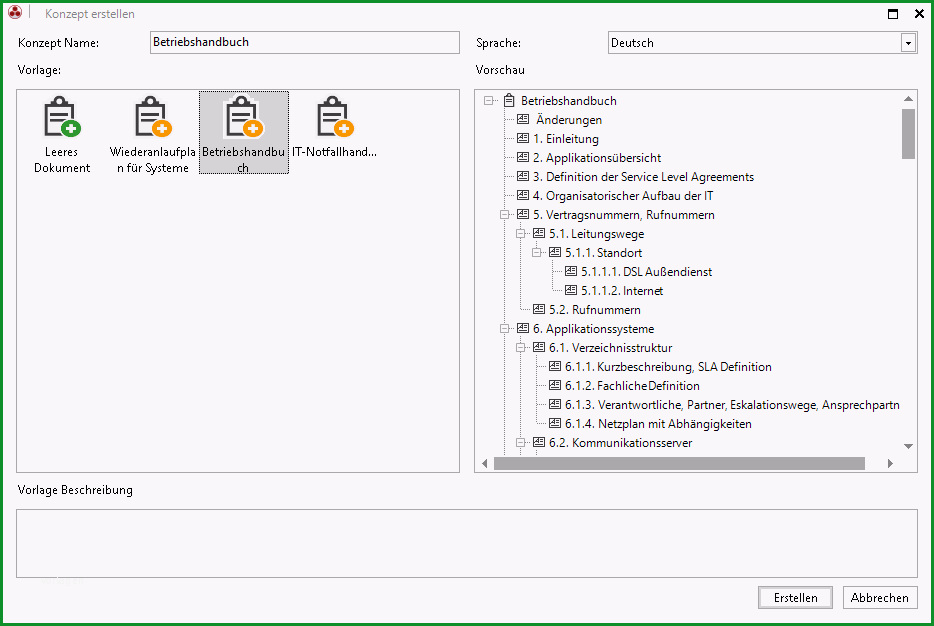Viewport: 934px width, 626px height.
Task: Click the icon beside 1. Einleitung
Action: pos(523,139)
